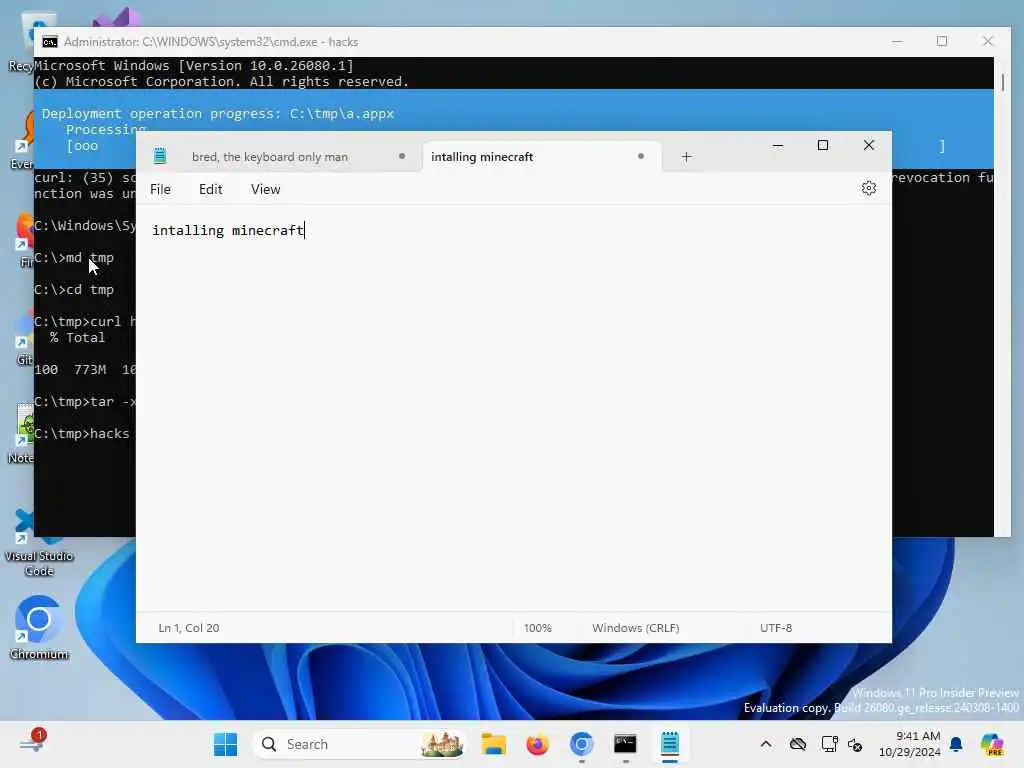The image size is (1024, 768).
Task: Open Notepad settings gear
Action: (x=868, y=189)
